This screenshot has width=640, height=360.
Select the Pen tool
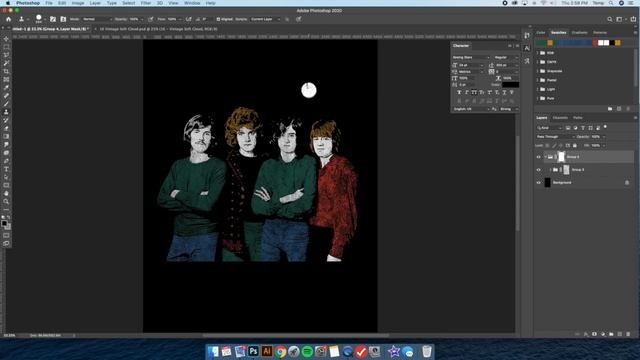tap(6, 161)
